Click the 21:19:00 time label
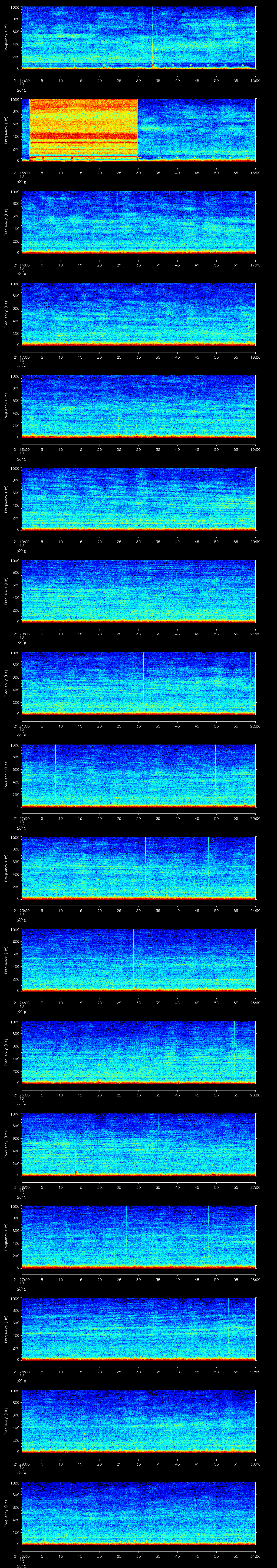Screen dimensions: 277x1568 pos(21,542)
